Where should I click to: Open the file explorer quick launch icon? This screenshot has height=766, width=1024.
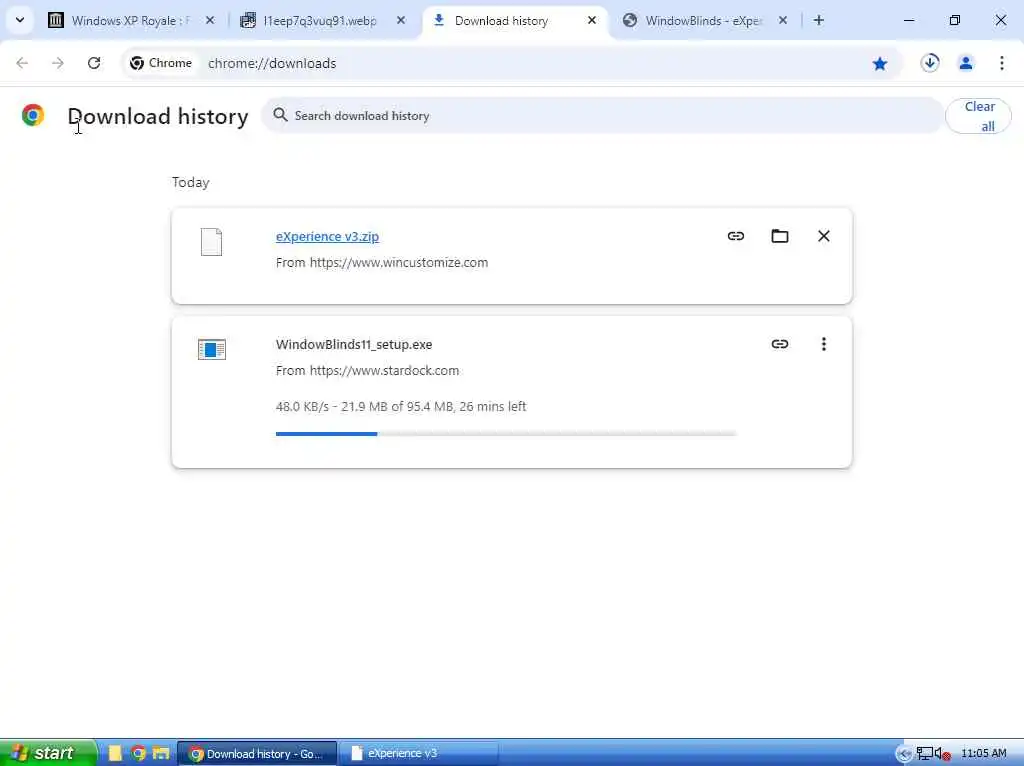[161, 753]
